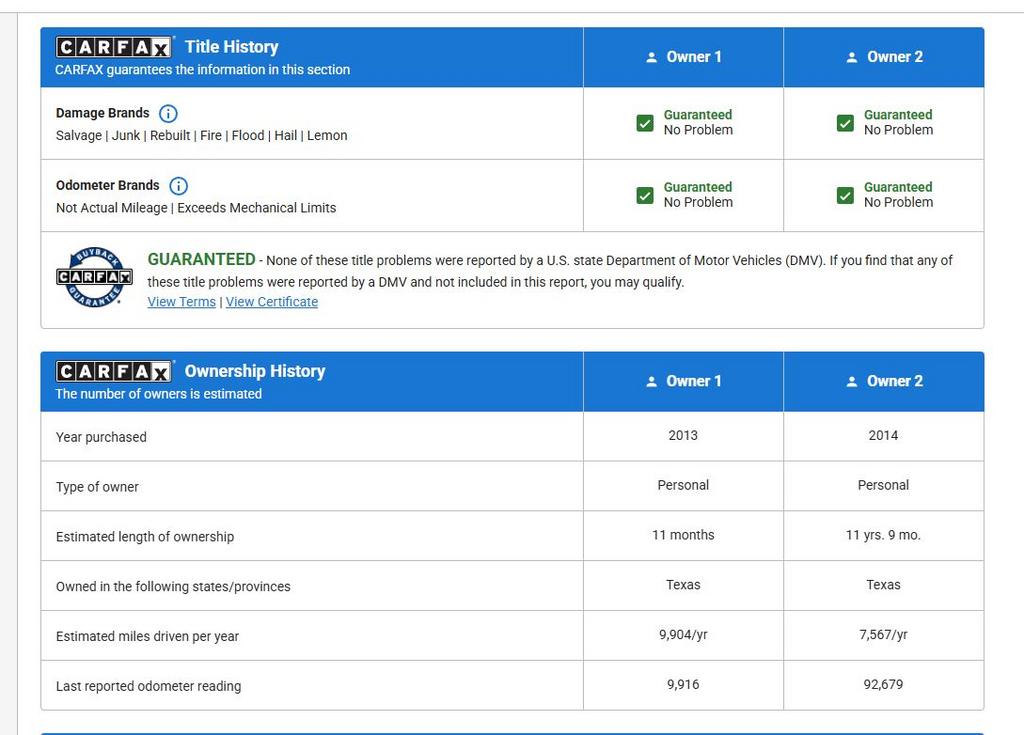Click the CARFAX logo in Title History header
The height and width of the screenshot is (735, 1024).
point(114,47)
